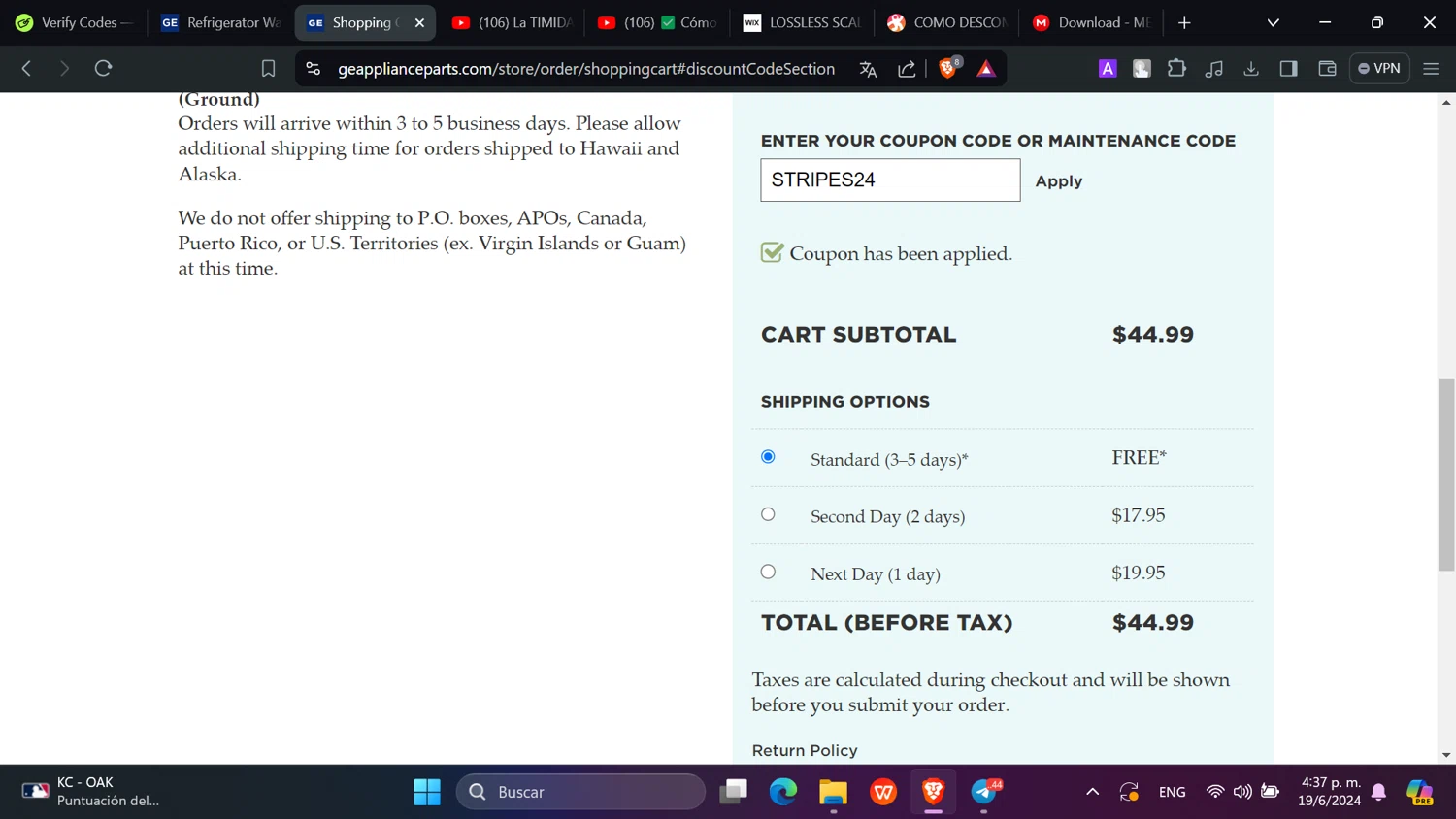Screen dimensions: 1456x819
Task: Click the page vertical scrollbar thumb
Action: pyautogui.click(x=1446, y=475)
